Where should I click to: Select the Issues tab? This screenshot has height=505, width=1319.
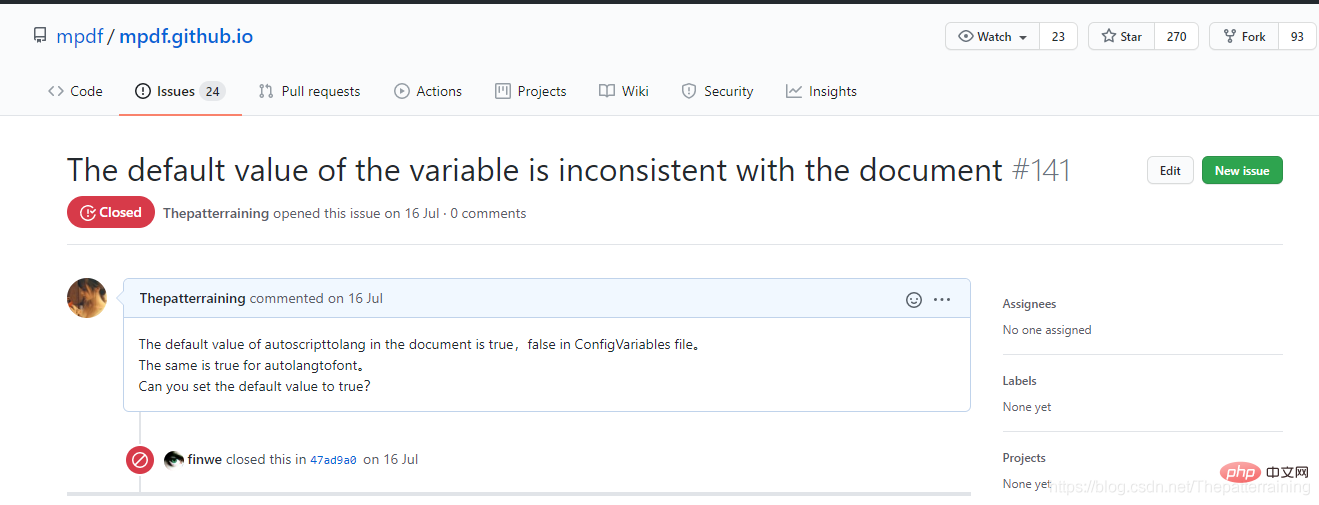tap(180, 91)
